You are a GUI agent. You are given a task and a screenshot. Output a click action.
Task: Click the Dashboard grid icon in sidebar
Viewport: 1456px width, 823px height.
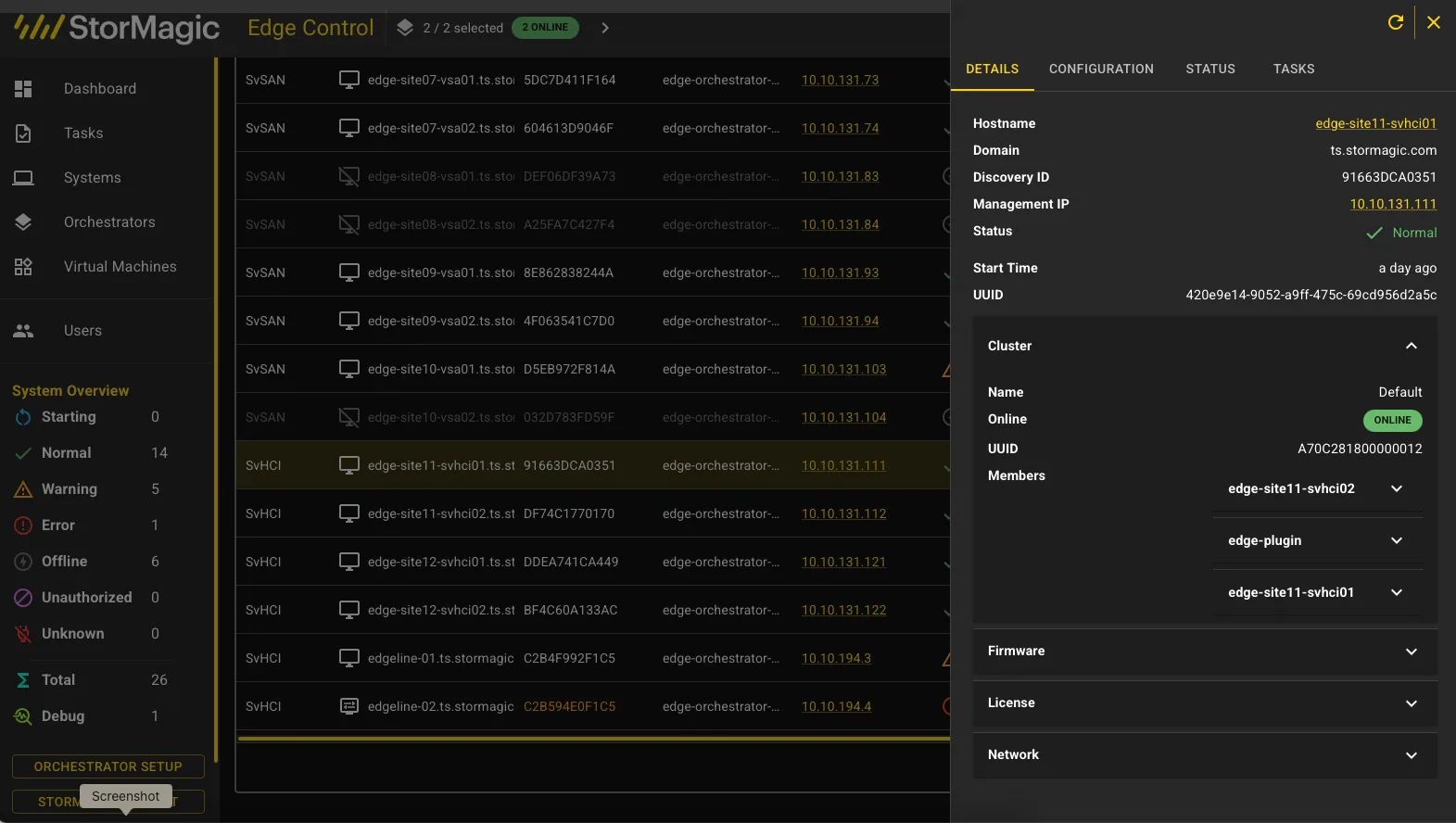(x=23, y=89)
